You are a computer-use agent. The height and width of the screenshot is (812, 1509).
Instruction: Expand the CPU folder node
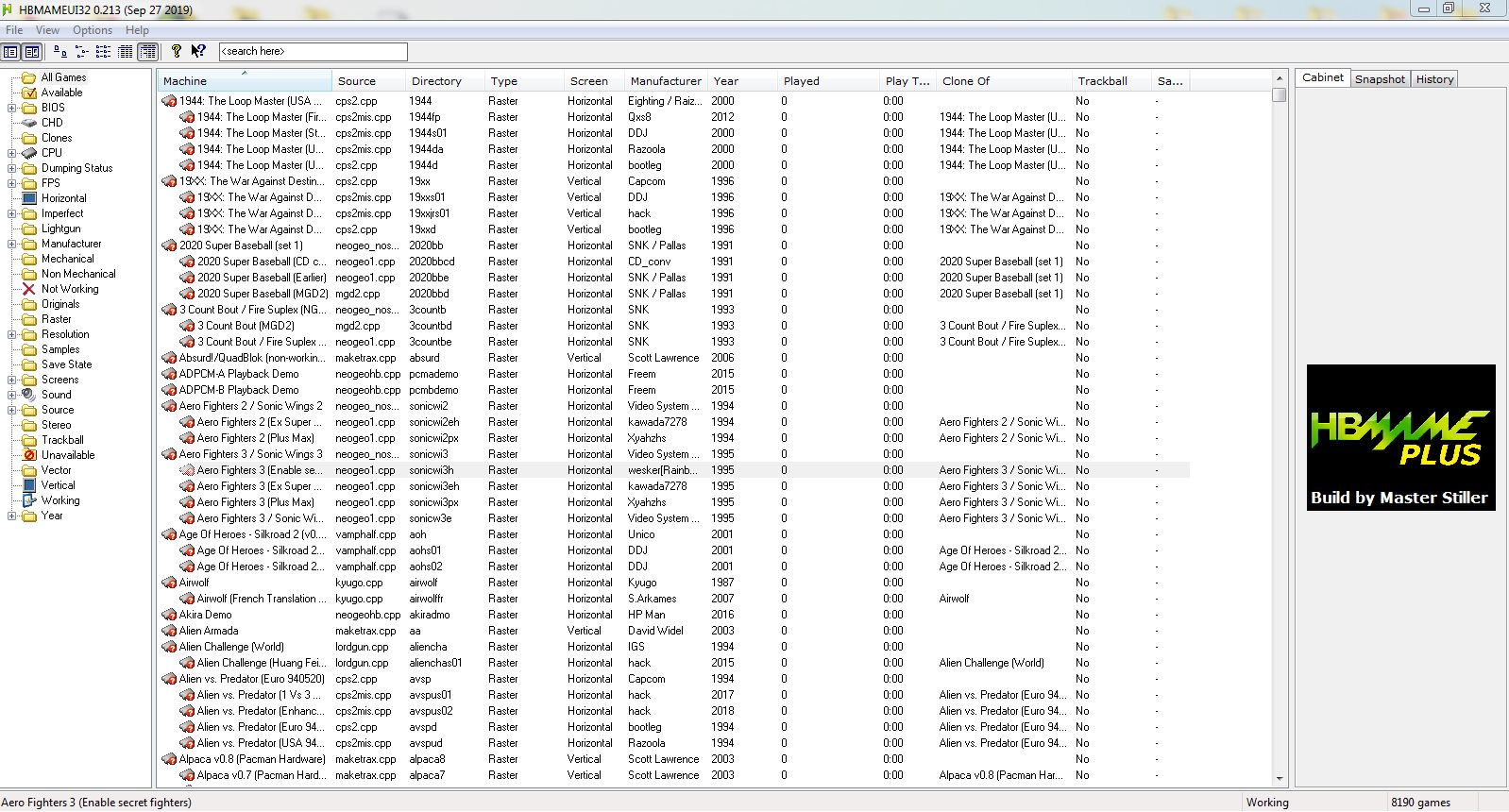click(x=12, y=153)
